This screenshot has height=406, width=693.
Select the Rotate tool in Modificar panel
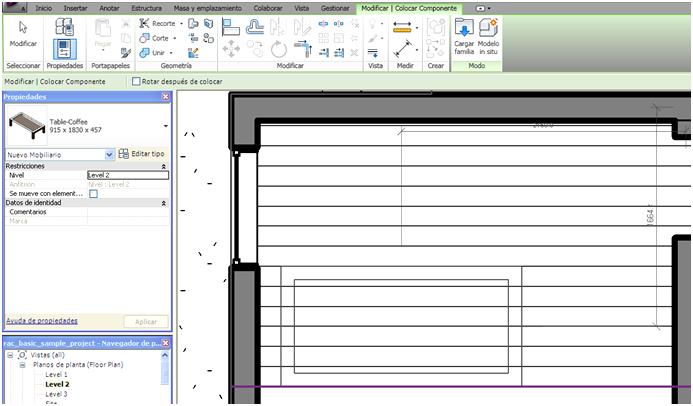[x=279, y=48]
